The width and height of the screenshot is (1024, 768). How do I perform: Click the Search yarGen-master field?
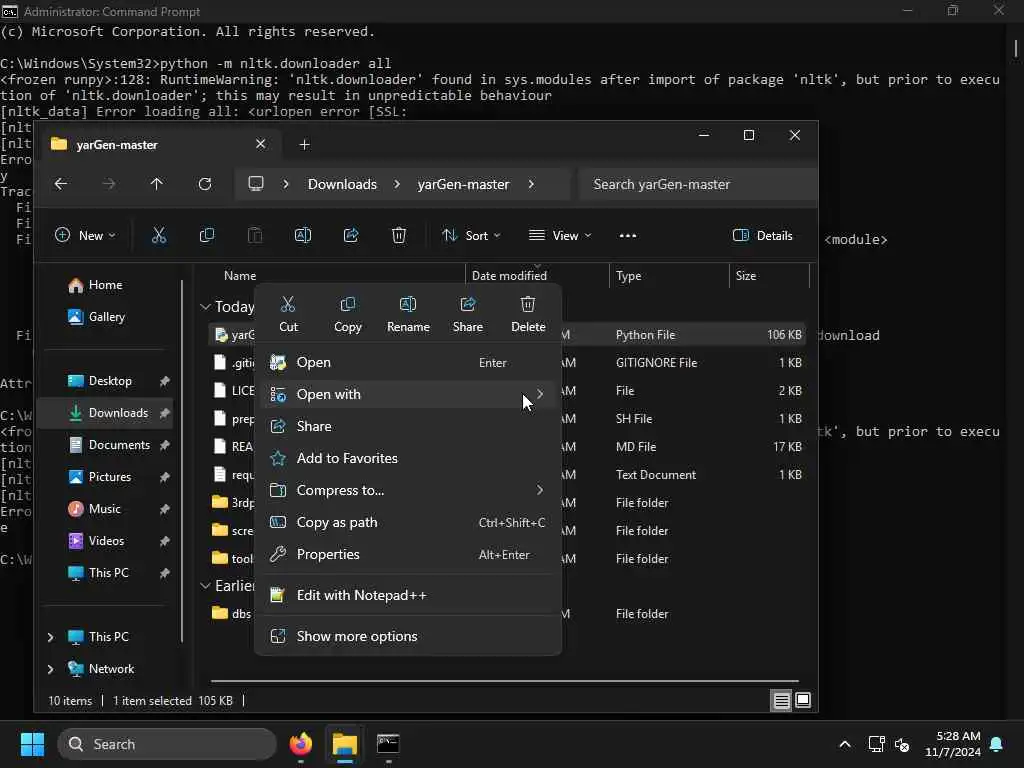698,184
